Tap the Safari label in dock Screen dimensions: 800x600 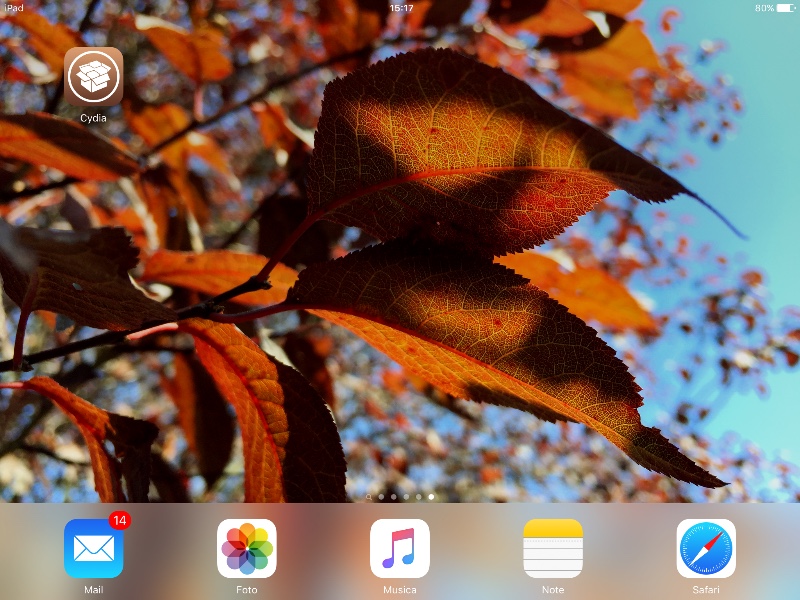(x=706, y=589)
